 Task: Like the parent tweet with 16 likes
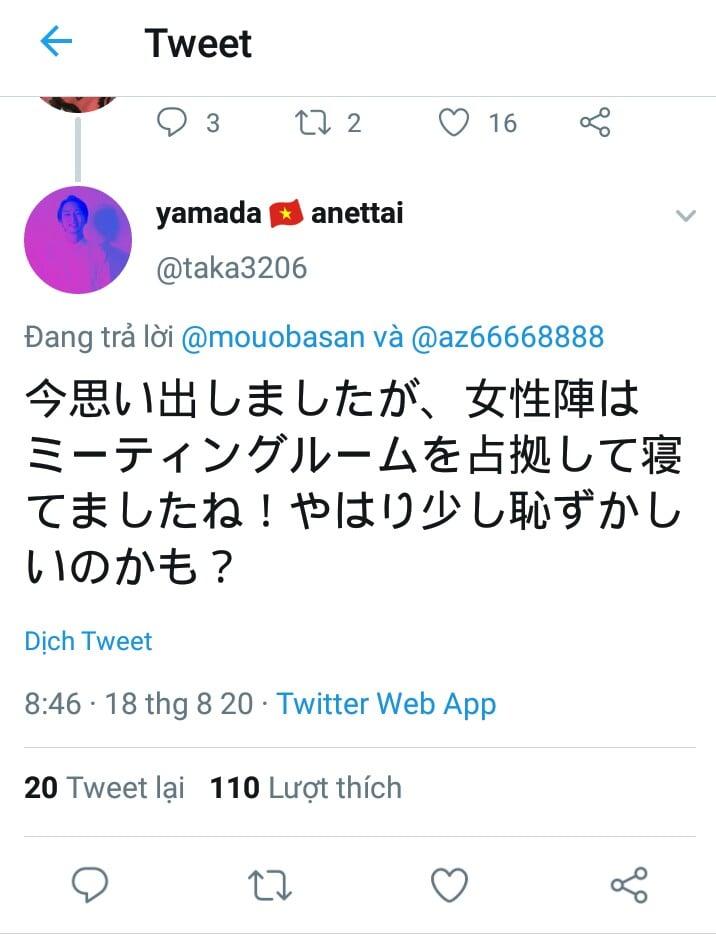(x=455, y=123)
